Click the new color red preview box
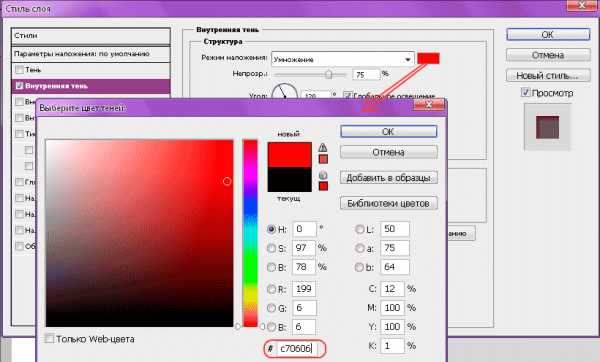600x362 pixels. point(289,155)
